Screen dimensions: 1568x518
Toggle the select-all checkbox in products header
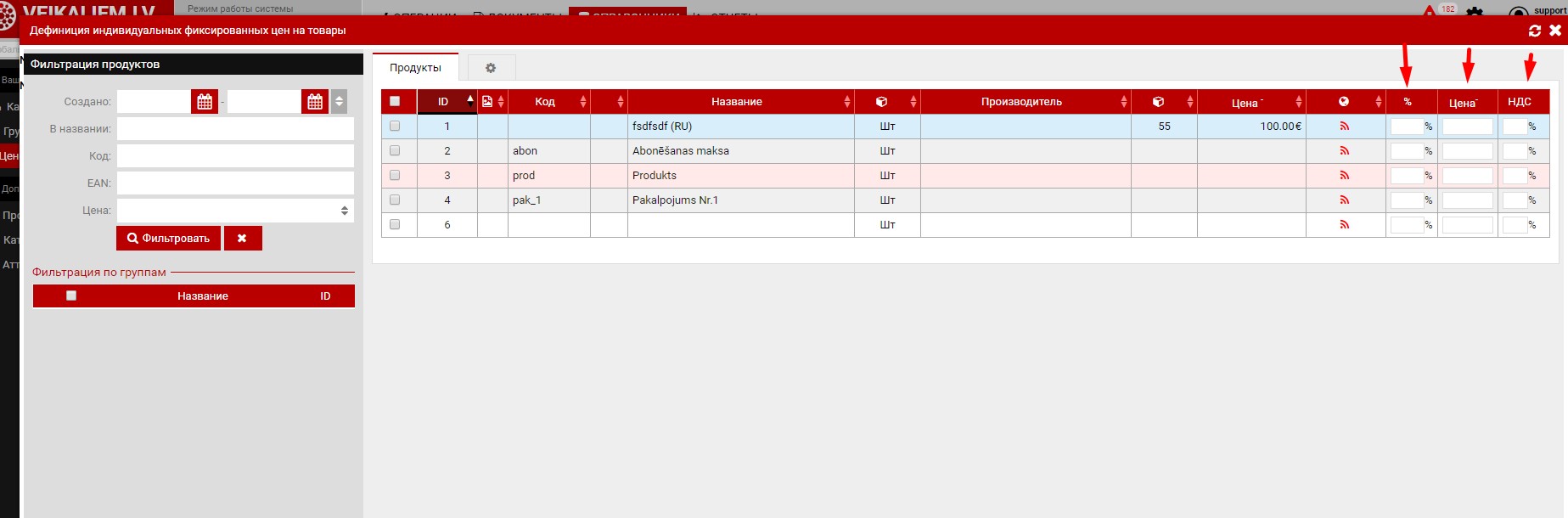(x=395, y=101)
